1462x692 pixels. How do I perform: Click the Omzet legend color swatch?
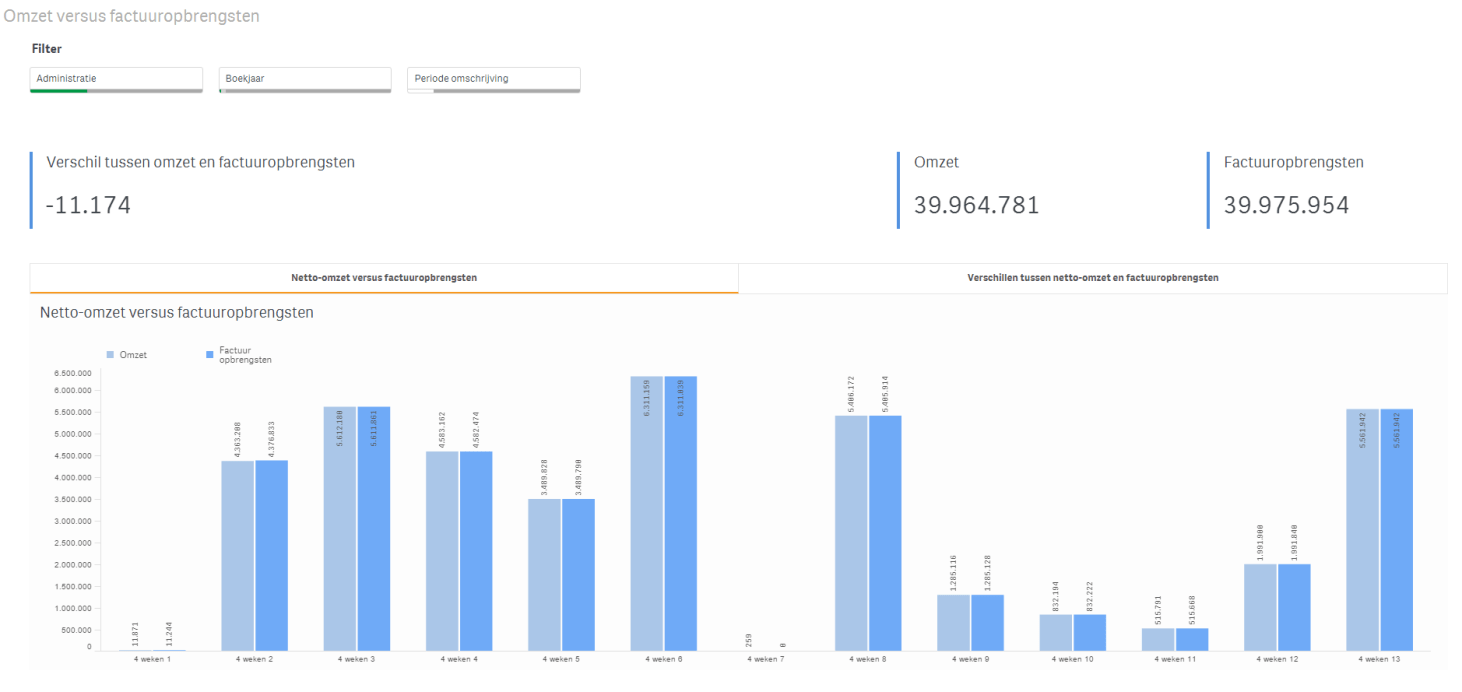coord(110,355)
